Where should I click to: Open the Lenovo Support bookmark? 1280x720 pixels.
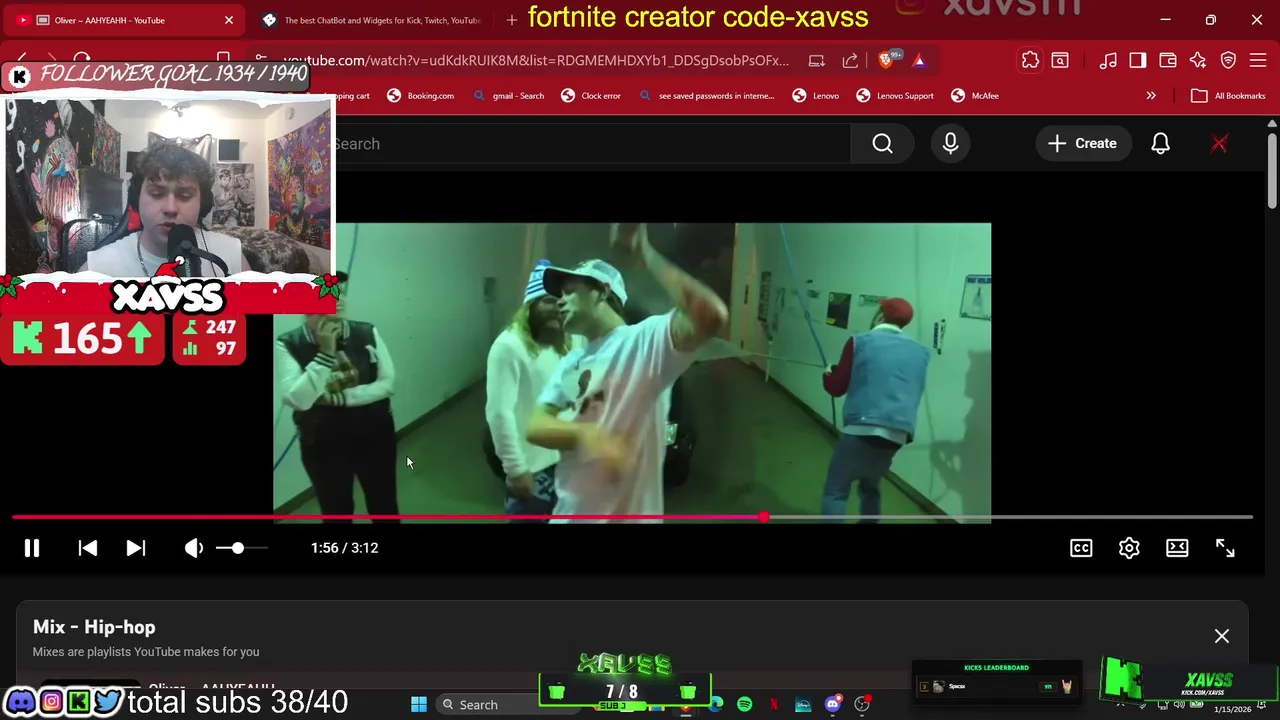(x=895, y=96)
